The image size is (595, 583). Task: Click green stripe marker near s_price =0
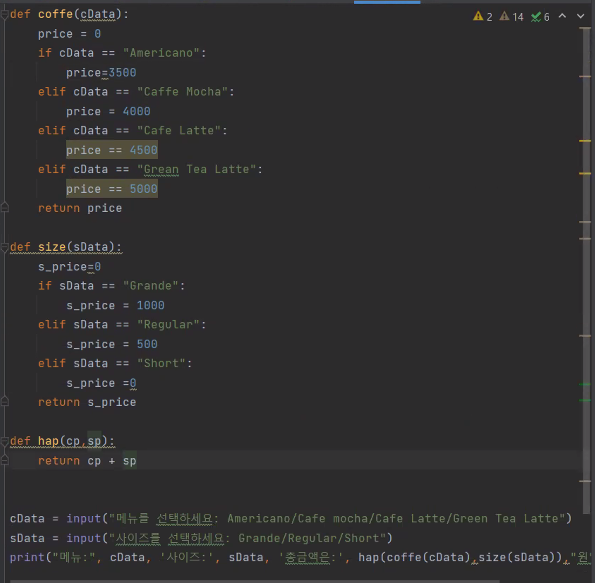click(x=585, y=384)
